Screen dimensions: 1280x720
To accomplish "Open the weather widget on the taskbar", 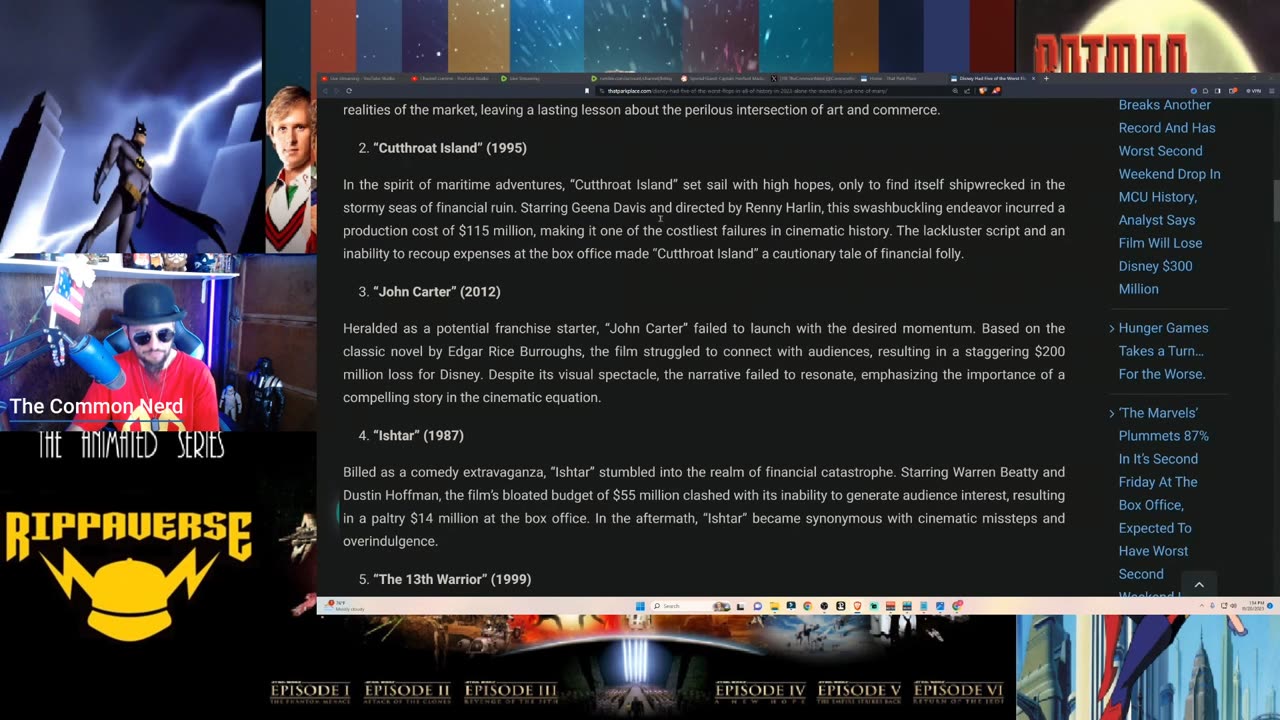I will click(342, 606).
